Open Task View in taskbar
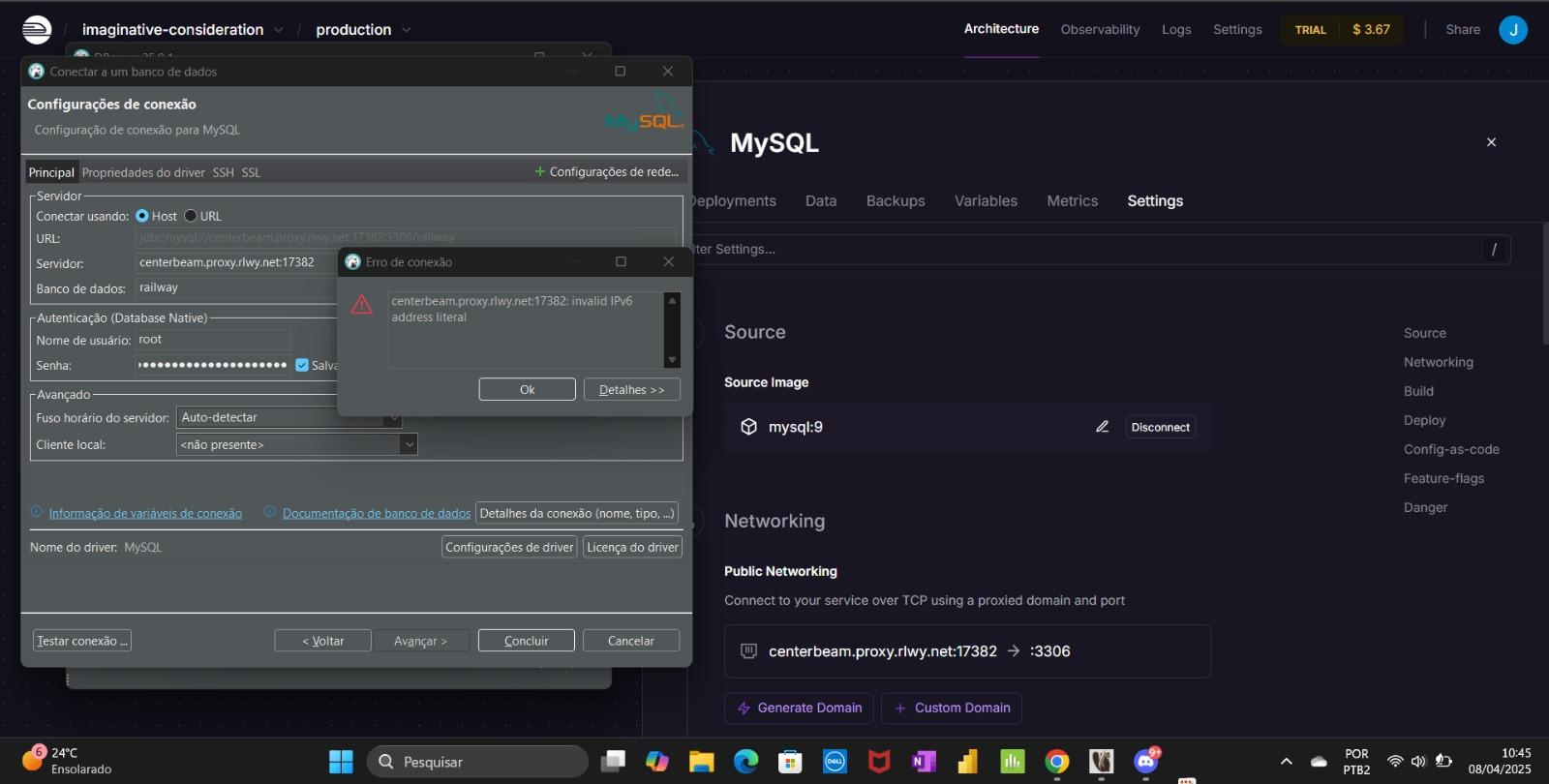The width and height of the screenshot is (1549, 784). [x=613, y=762]
